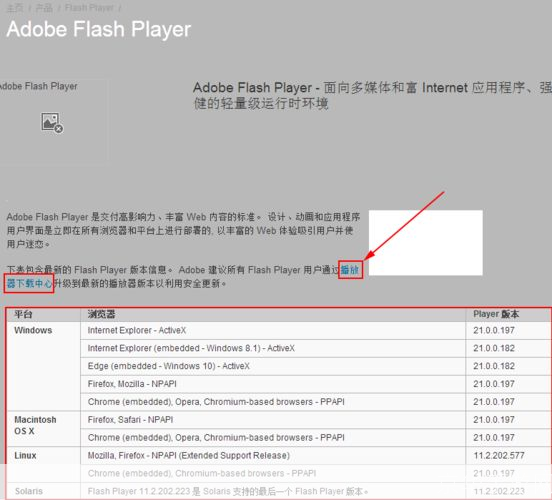This screenshot has width=552, height=500.
Task: Click the Adobe Flash Player sidebar label
Action: pyautogui.click(x=38, y=86)
